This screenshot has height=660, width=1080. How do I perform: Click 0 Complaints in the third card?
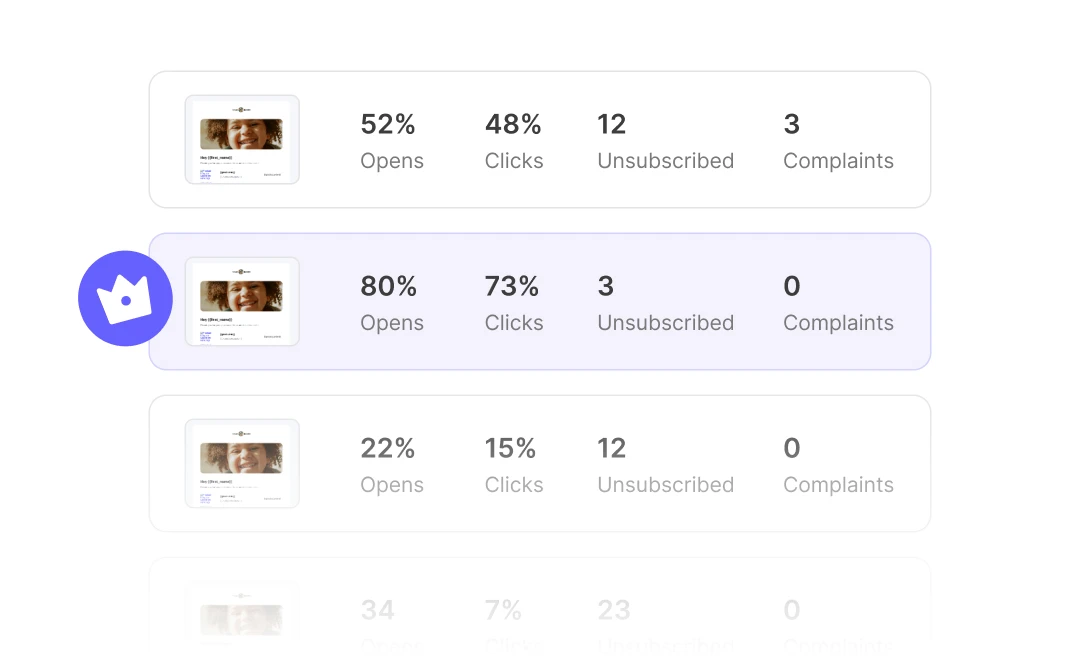click(x=838, y=465)
